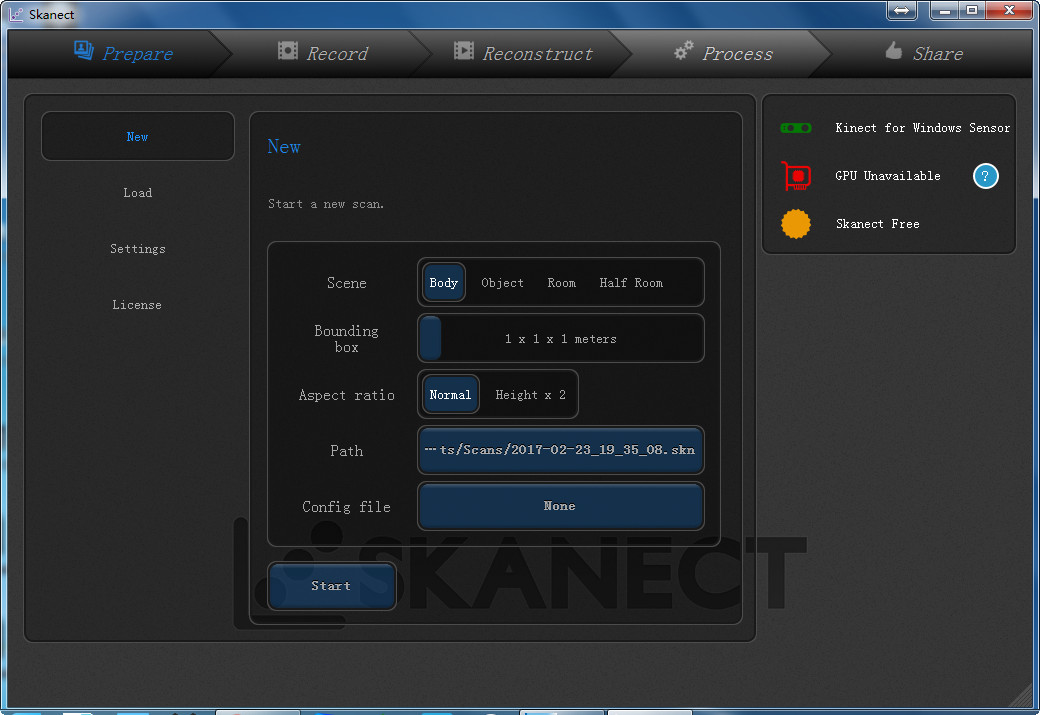1040x715 pixels.
Task: Open GPU help question mark
Action: (x=985, y=176)
